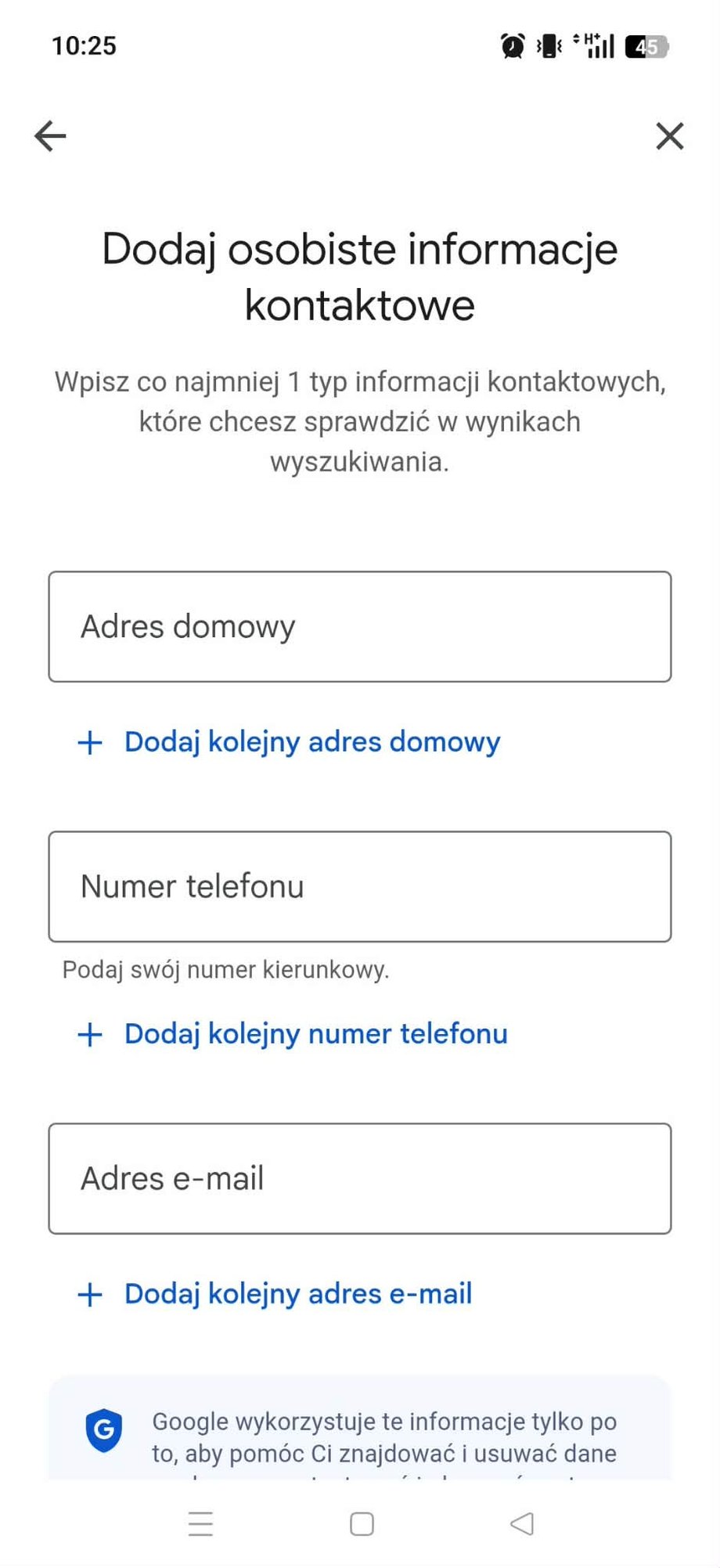Click Dodaj kolejny adres e-mail
Viewport: 720px width, 1568px height.
coord(297,1294)
